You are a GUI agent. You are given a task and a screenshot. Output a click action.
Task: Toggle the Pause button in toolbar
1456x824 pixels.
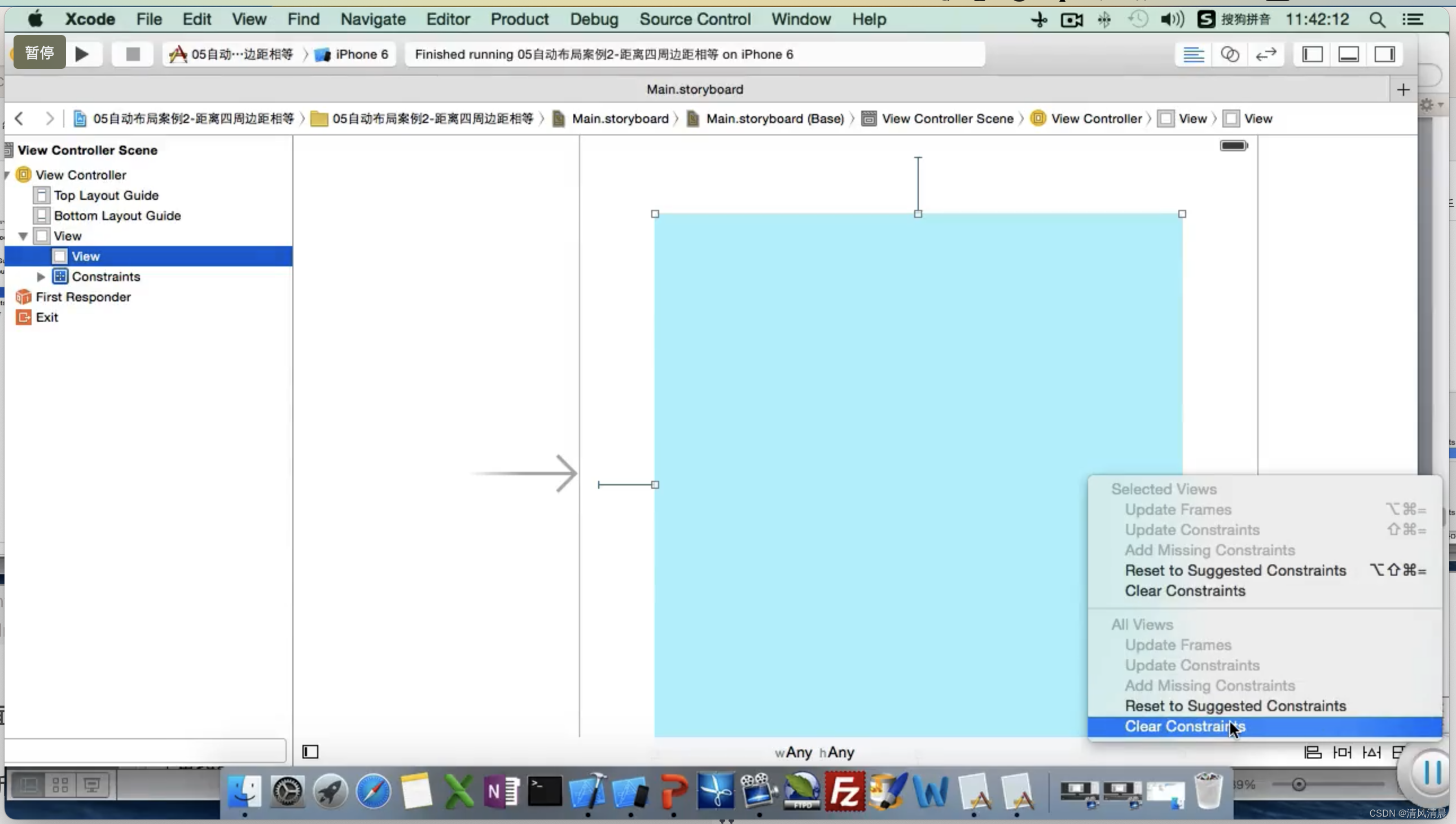point(39,54)
